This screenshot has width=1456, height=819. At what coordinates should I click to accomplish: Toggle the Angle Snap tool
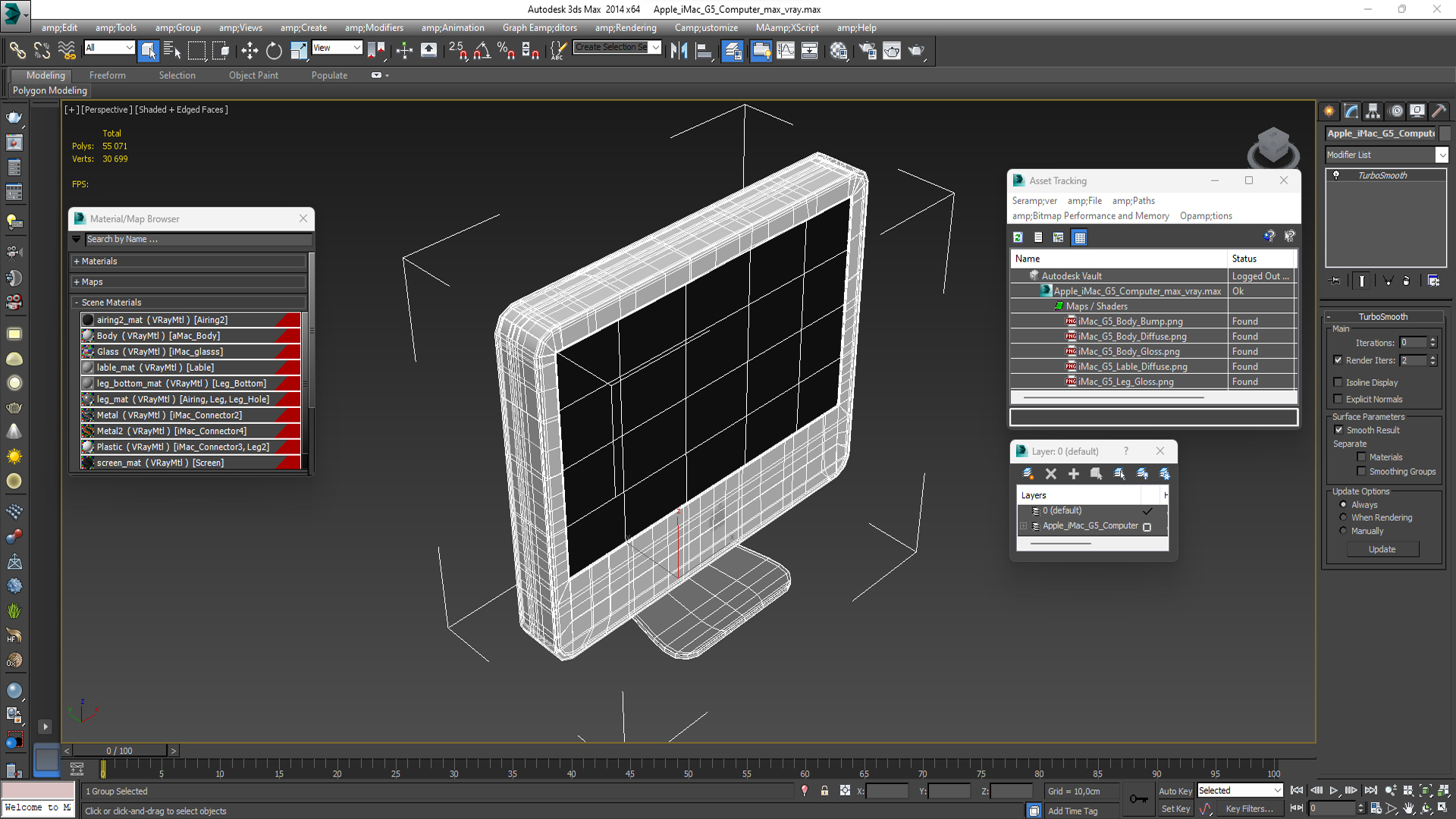tap(482, 51)
